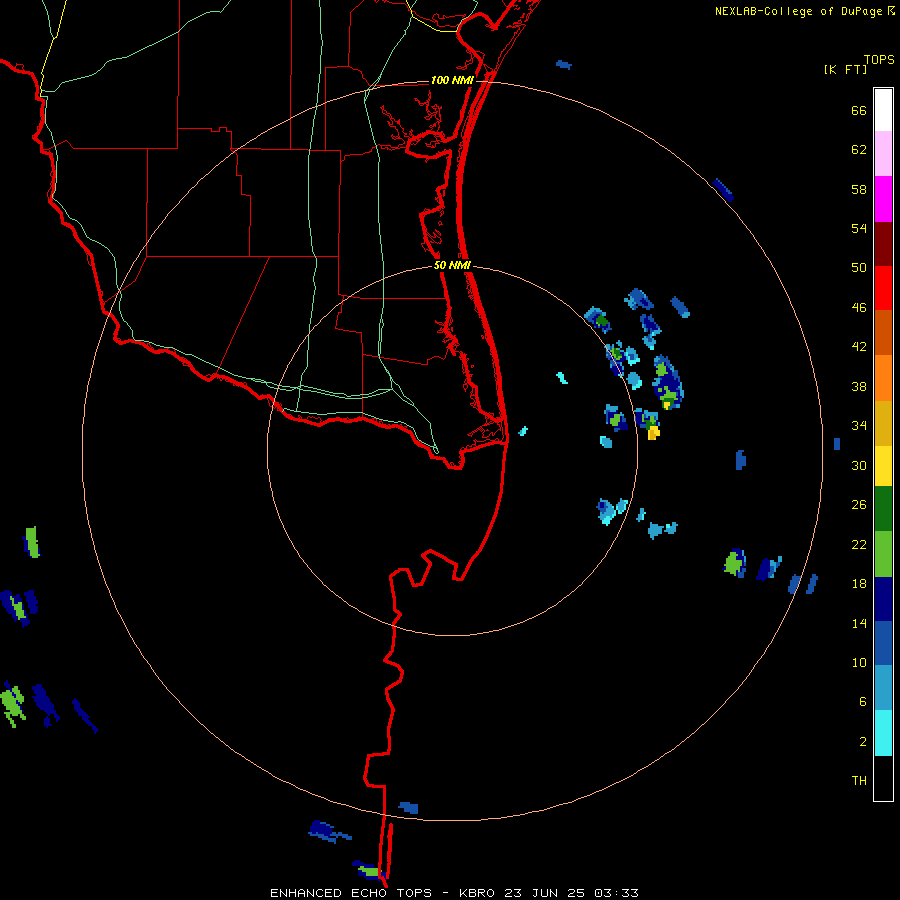Viewport: 900px width, 900px height.
Task: Click the legend value '66'
Action: pyautogui.click(x=859, y=110)
